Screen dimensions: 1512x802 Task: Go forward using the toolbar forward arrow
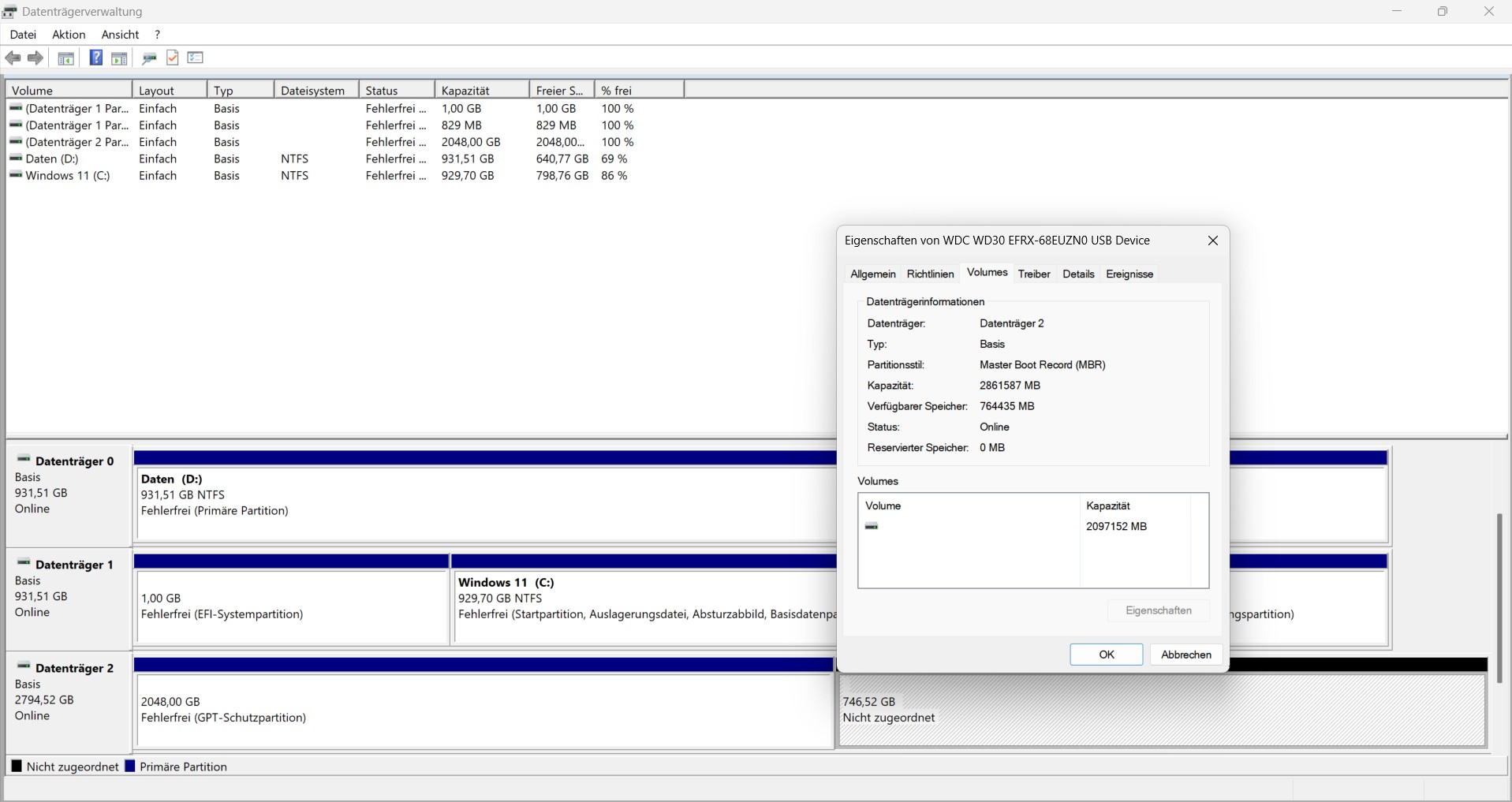point(35,58)
